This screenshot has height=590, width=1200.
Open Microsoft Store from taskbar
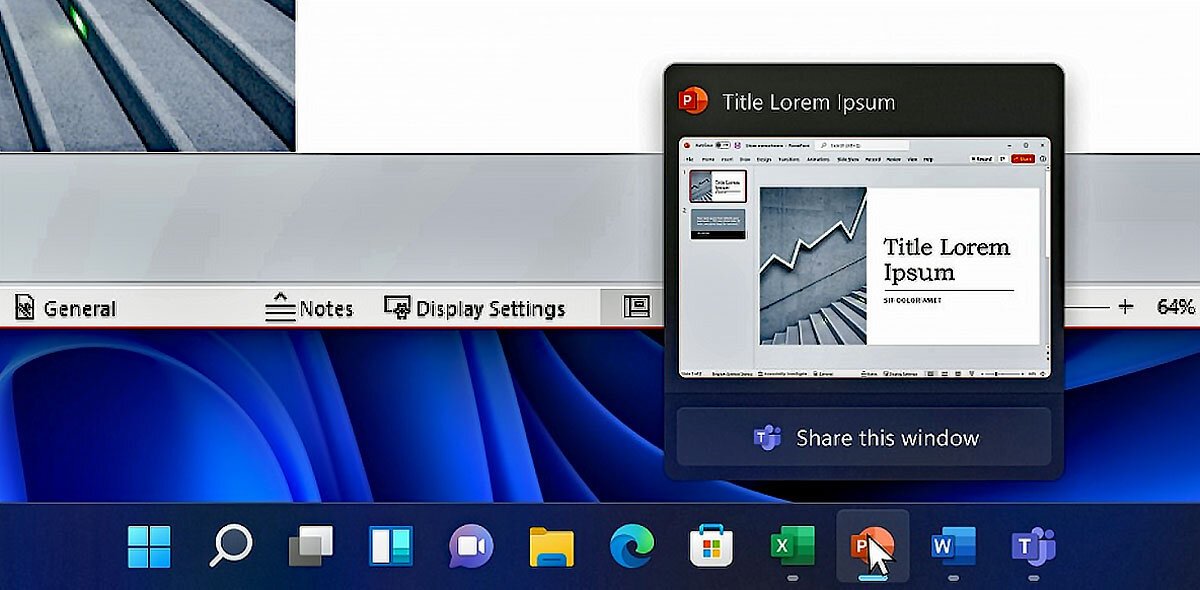point(712,547)
